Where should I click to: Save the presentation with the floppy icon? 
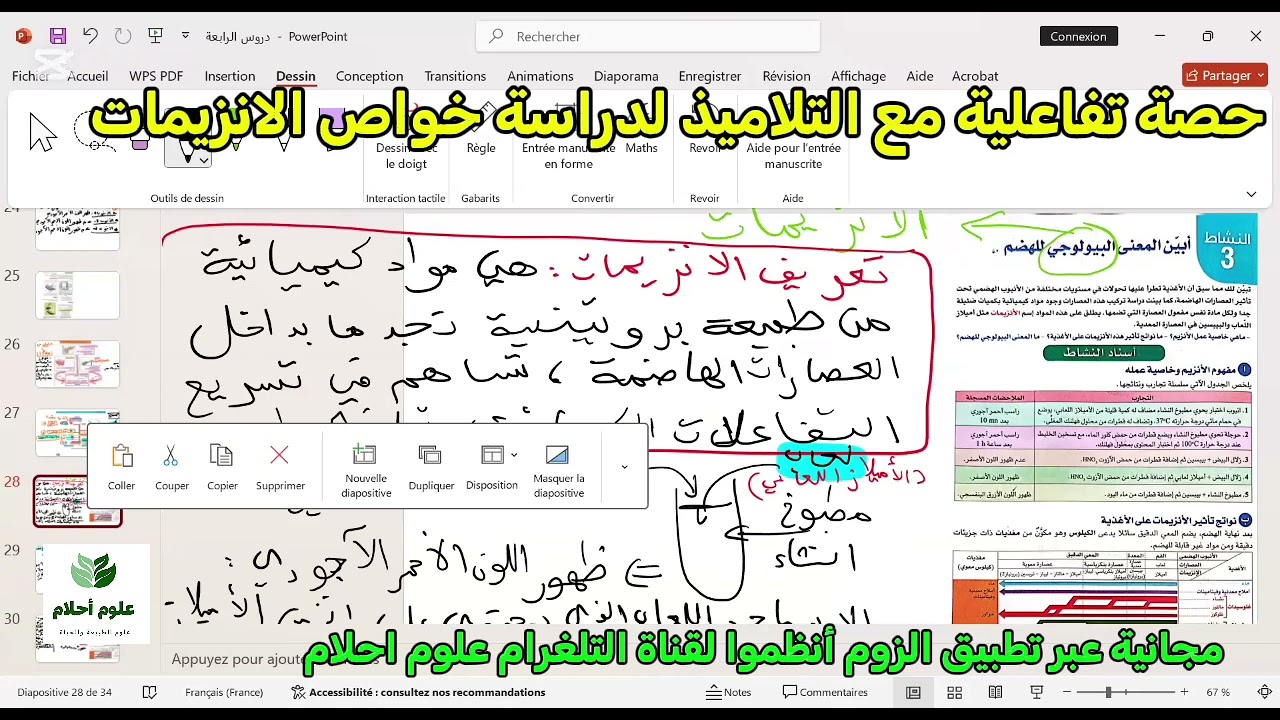click(x=58, y=36)
